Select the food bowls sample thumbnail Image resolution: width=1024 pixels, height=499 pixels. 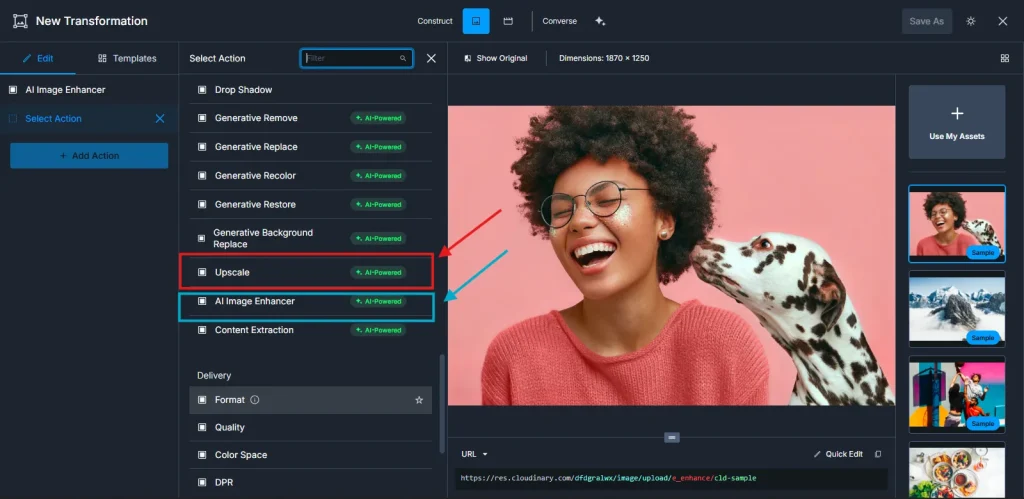(x=957, y=470)
